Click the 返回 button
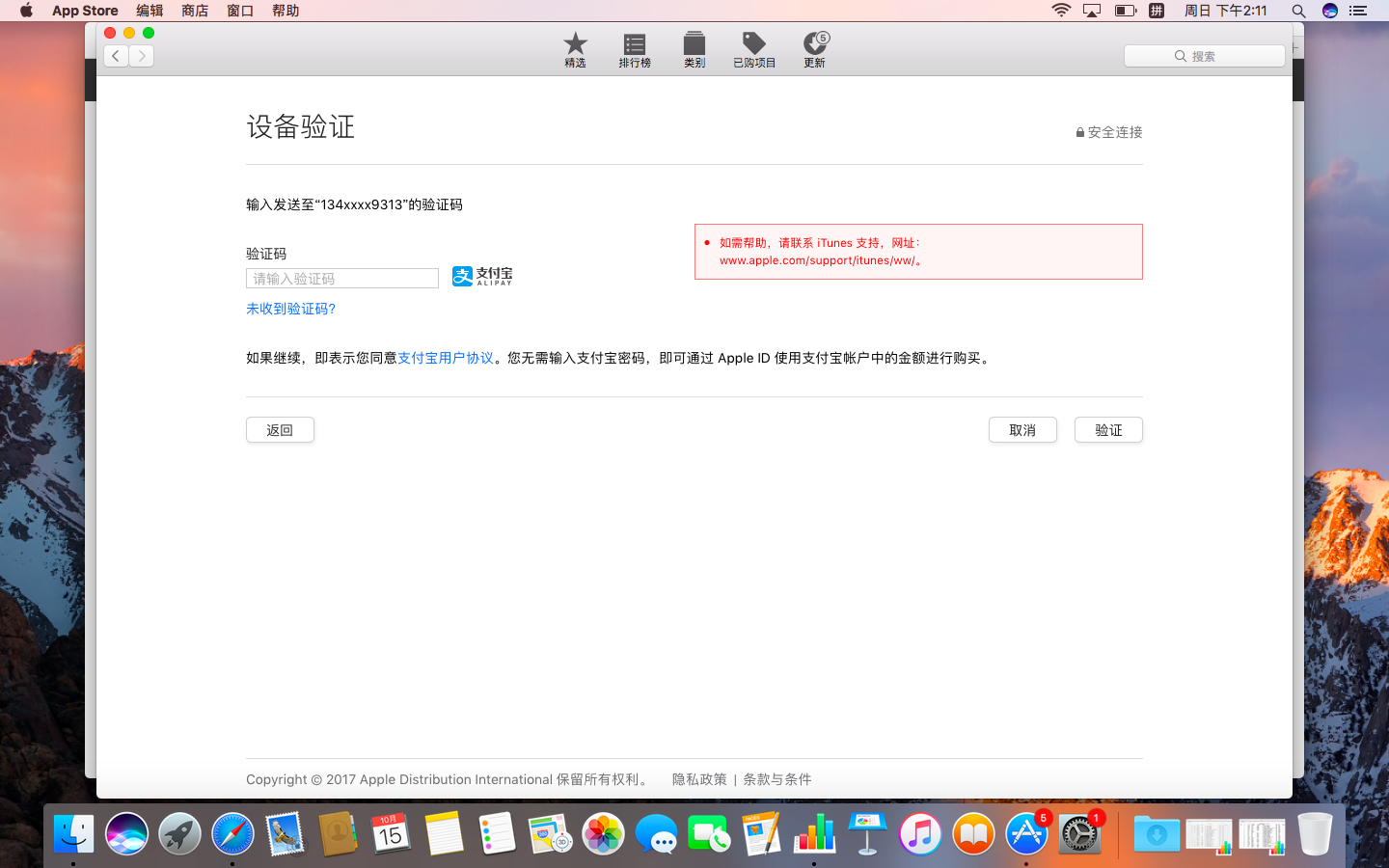The image size is (1389, 868). pos(280,430)
